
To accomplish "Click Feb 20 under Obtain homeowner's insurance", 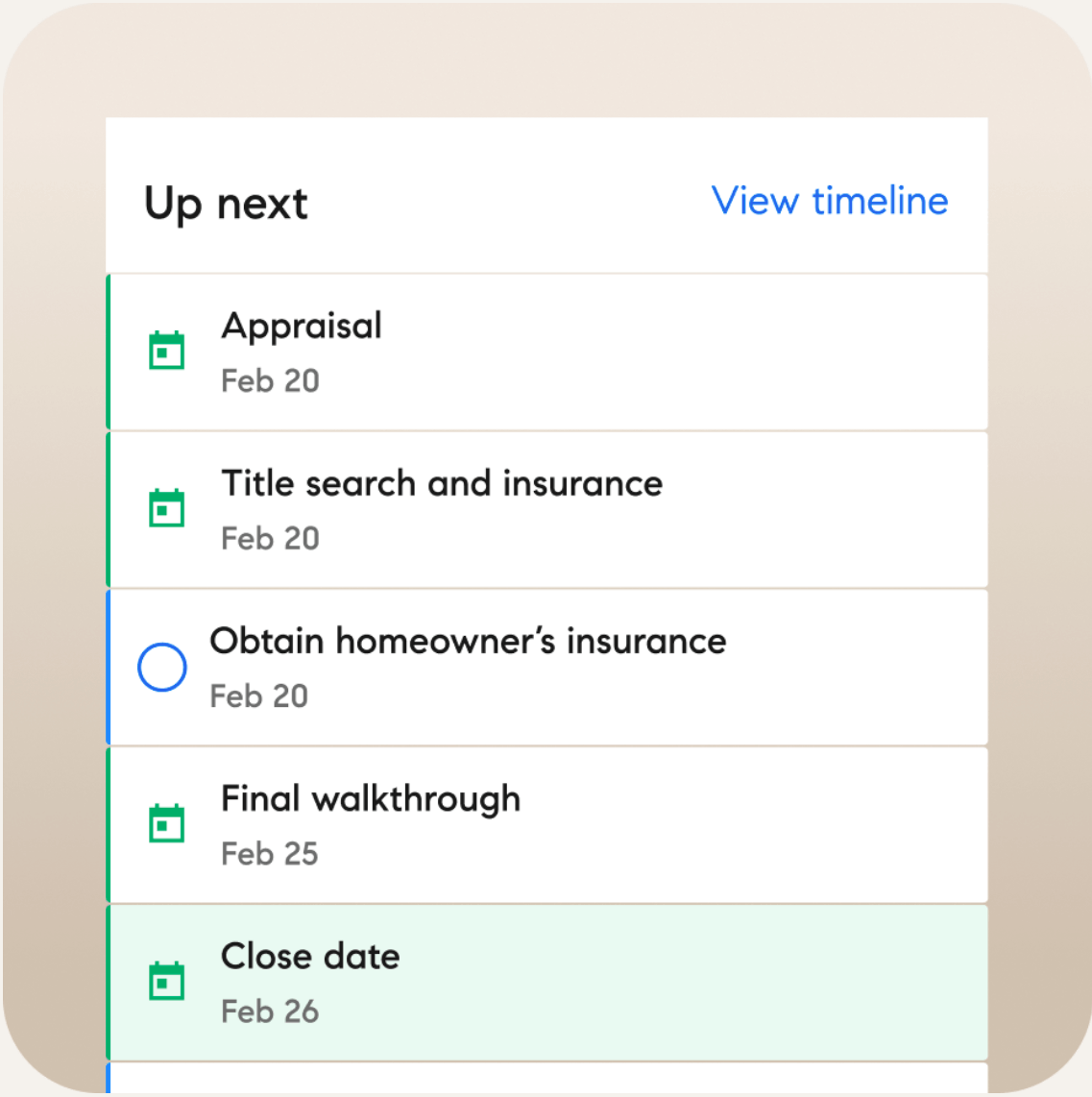I will point(259,696).
